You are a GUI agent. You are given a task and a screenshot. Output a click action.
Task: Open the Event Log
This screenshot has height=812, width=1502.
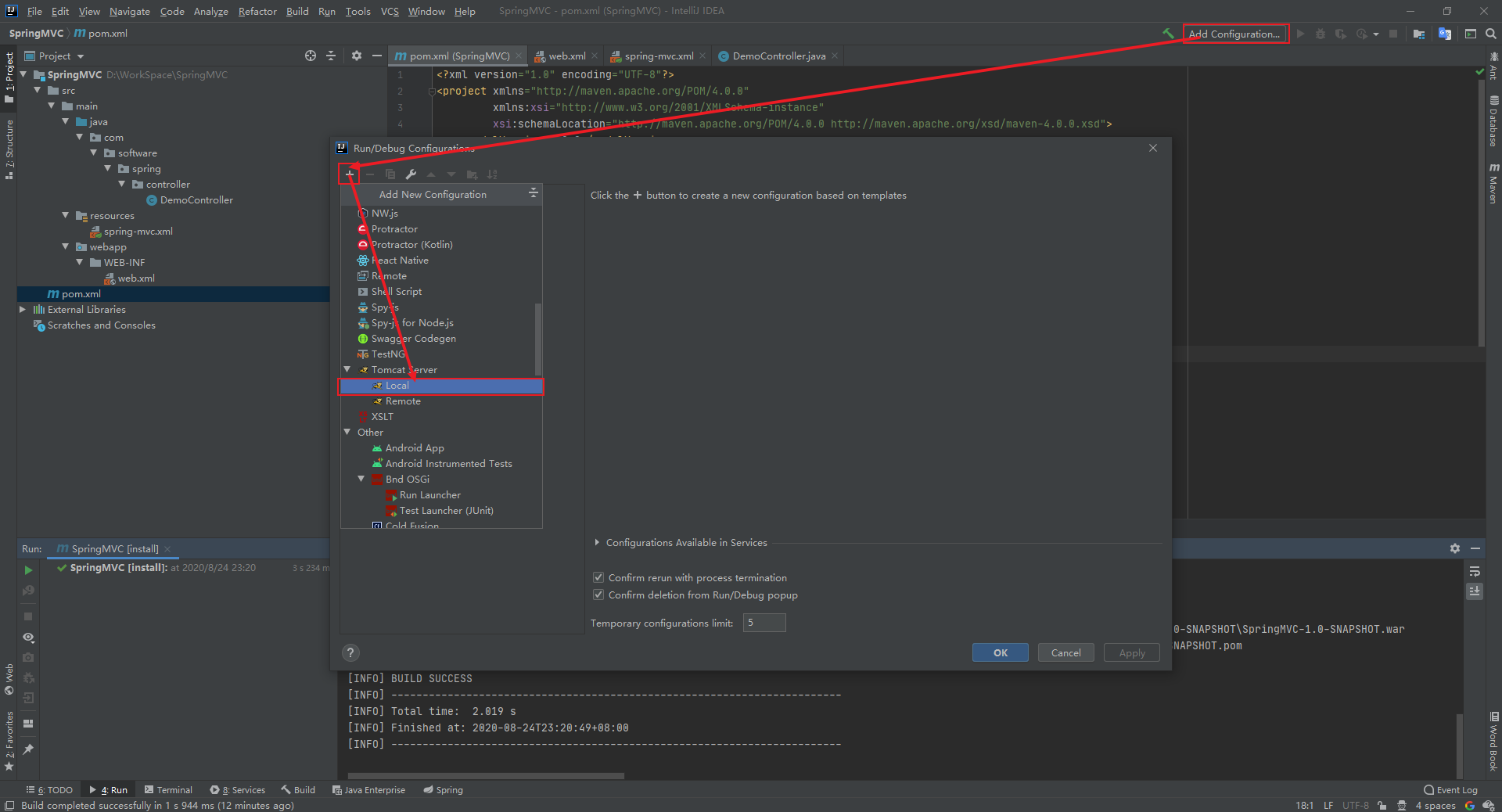[1451, 789]
